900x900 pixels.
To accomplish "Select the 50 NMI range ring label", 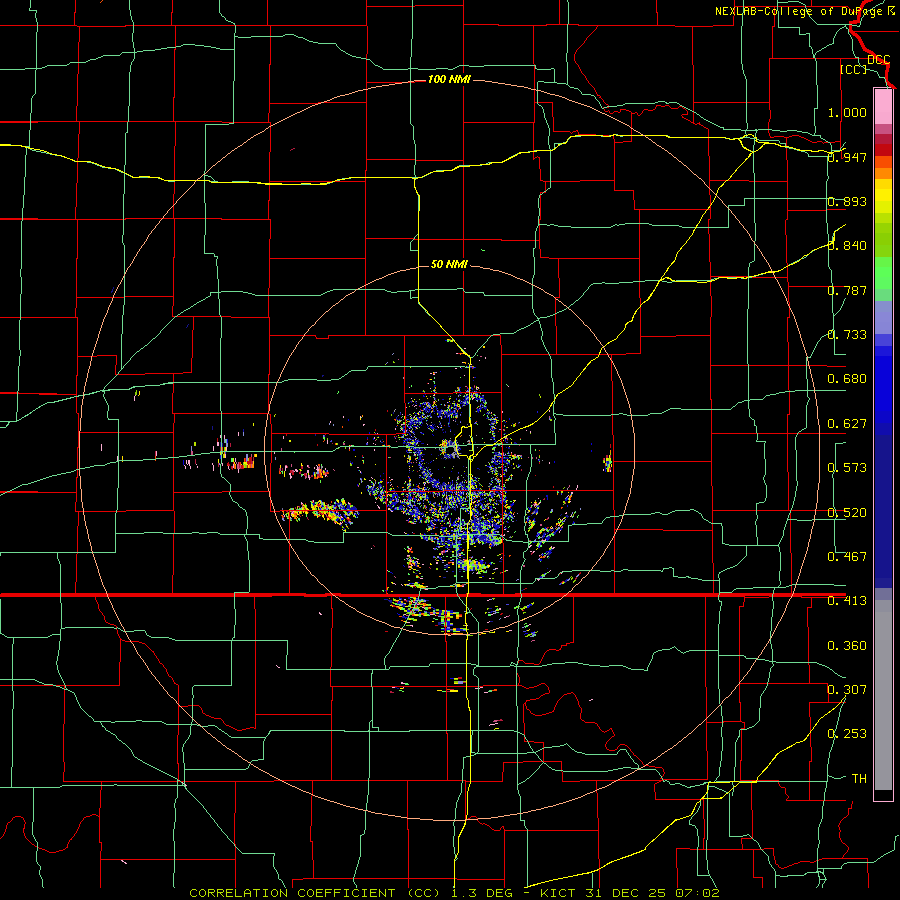I will (x=449, y=264).
